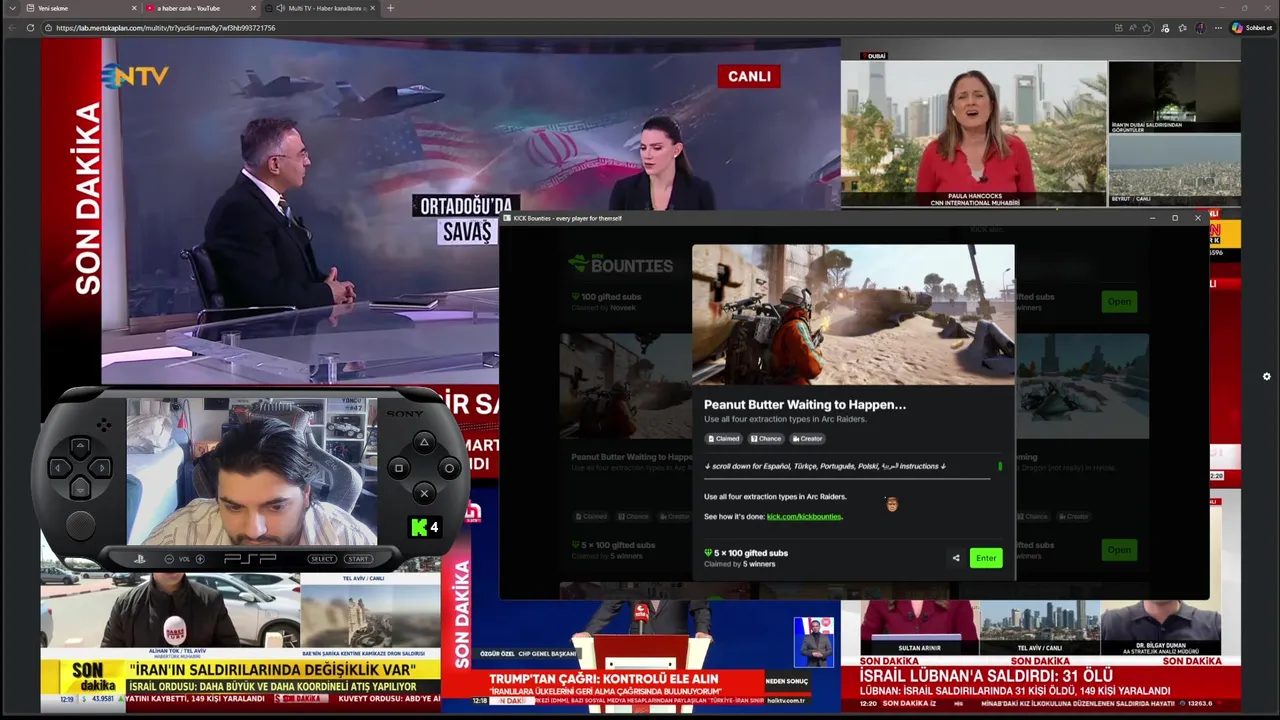Click the Read aloud icon in address bar

[x=1132, y=28]
